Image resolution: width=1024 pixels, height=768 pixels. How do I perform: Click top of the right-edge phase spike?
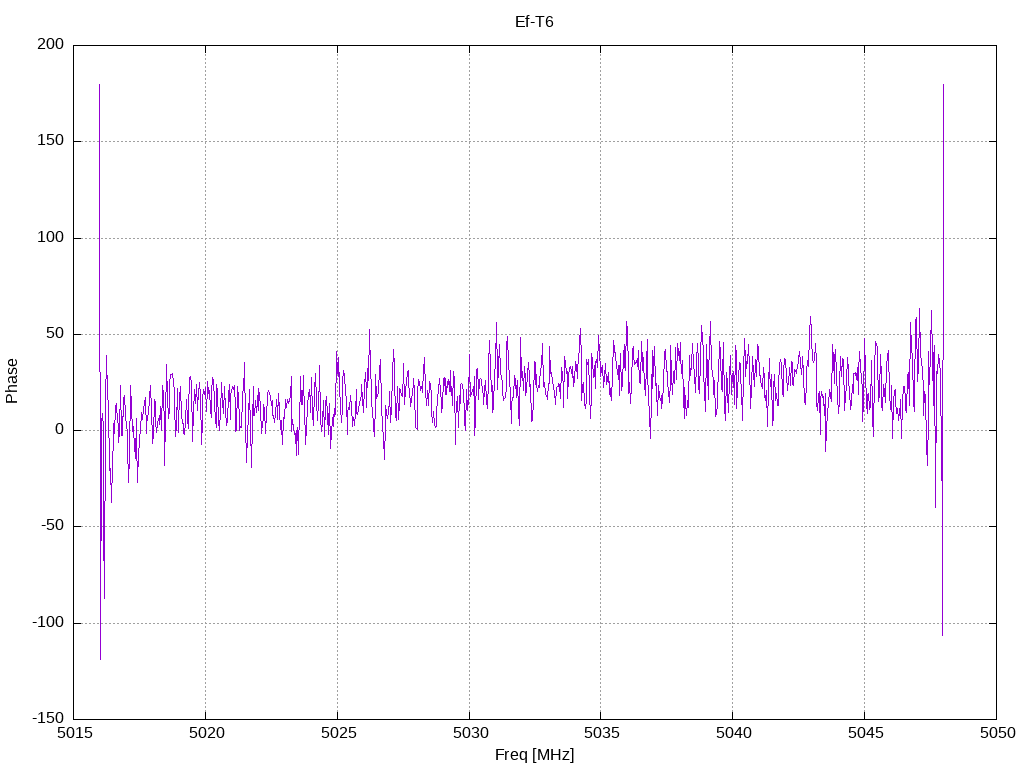(x=943, y=85)
